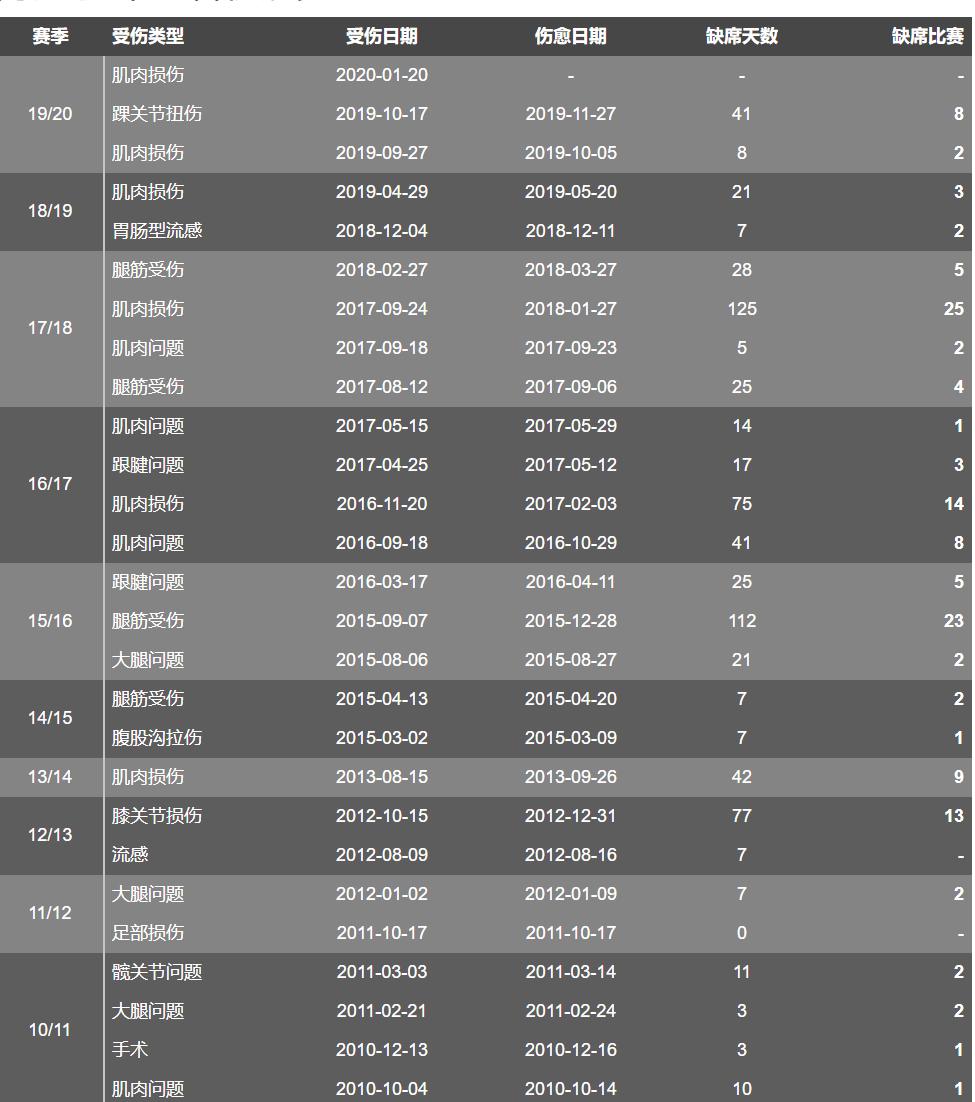Screen dimensions: 975x1102
Task: Click the 踝关节扭伤 injury entry
Action: [157, 114]
